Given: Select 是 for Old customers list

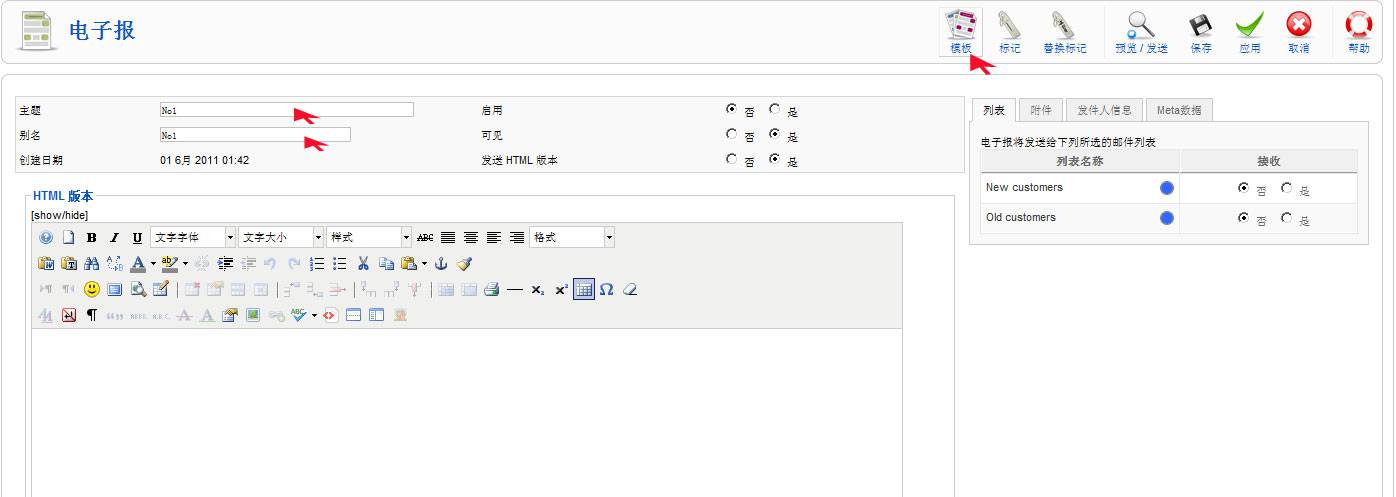Looking at the screenshot, I should 1286,217.
